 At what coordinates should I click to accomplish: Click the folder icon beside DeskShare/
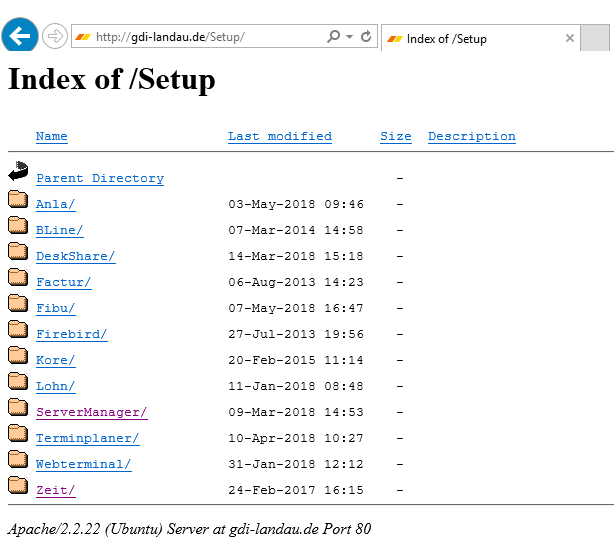[x=18, y=251]
